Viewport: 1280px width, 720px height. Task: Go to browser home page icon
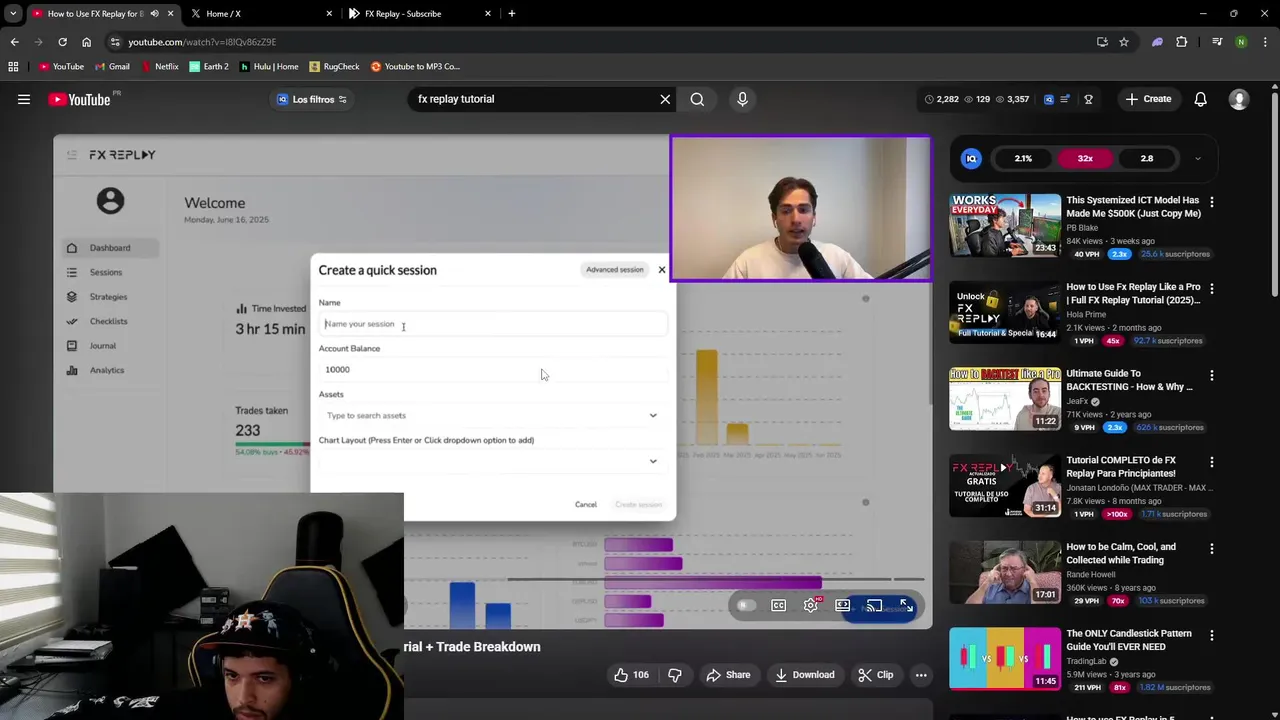pyautogui.click(x=86, y=42)
